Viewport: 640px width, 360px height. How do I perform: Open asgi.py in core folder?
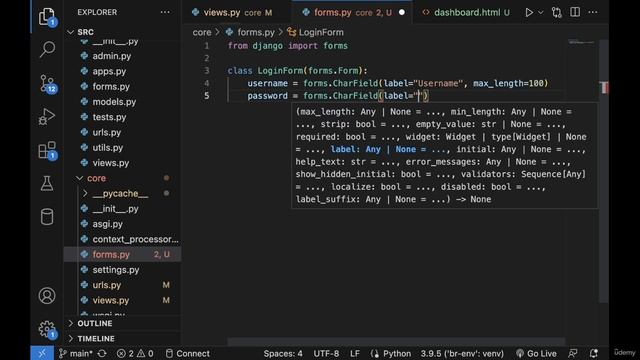(x=122, y=224)
